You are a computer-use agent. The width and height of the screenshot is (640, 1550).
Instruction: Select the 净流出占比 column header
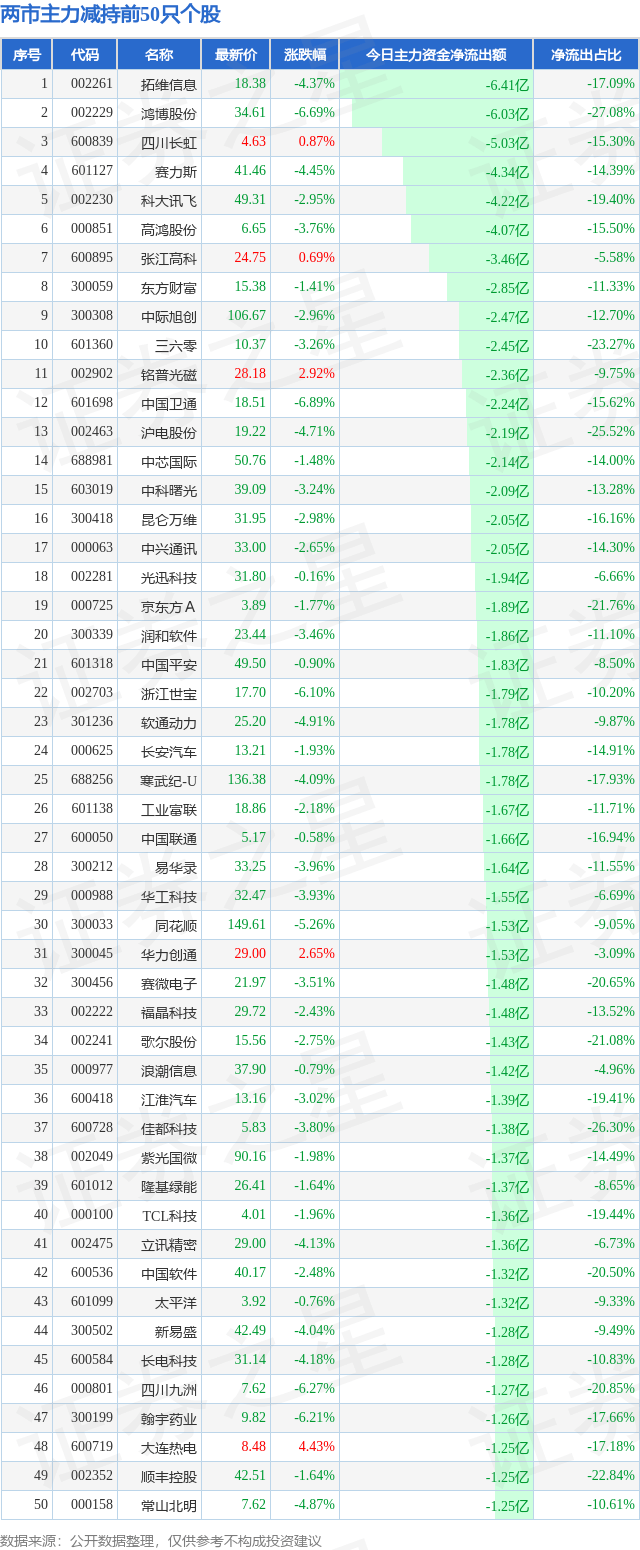pos(586,55)
